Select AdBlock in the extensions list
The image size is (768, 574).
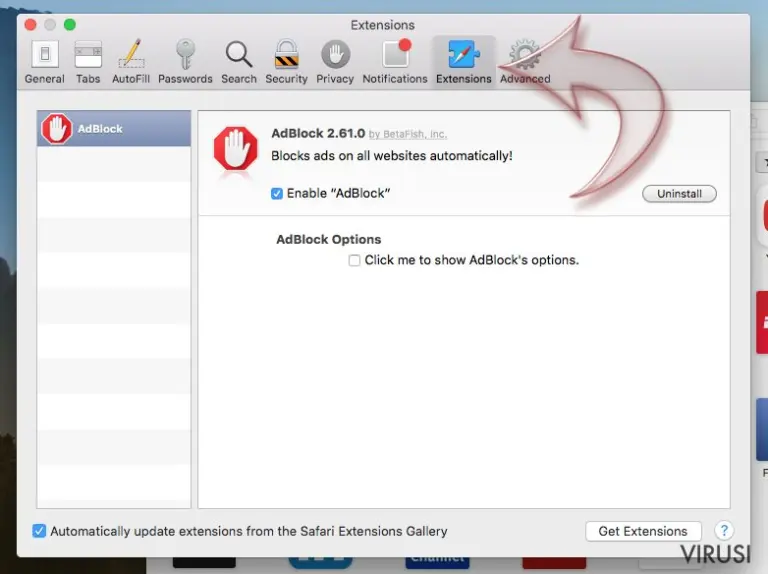pyautogui.click(x=114, y=128)
